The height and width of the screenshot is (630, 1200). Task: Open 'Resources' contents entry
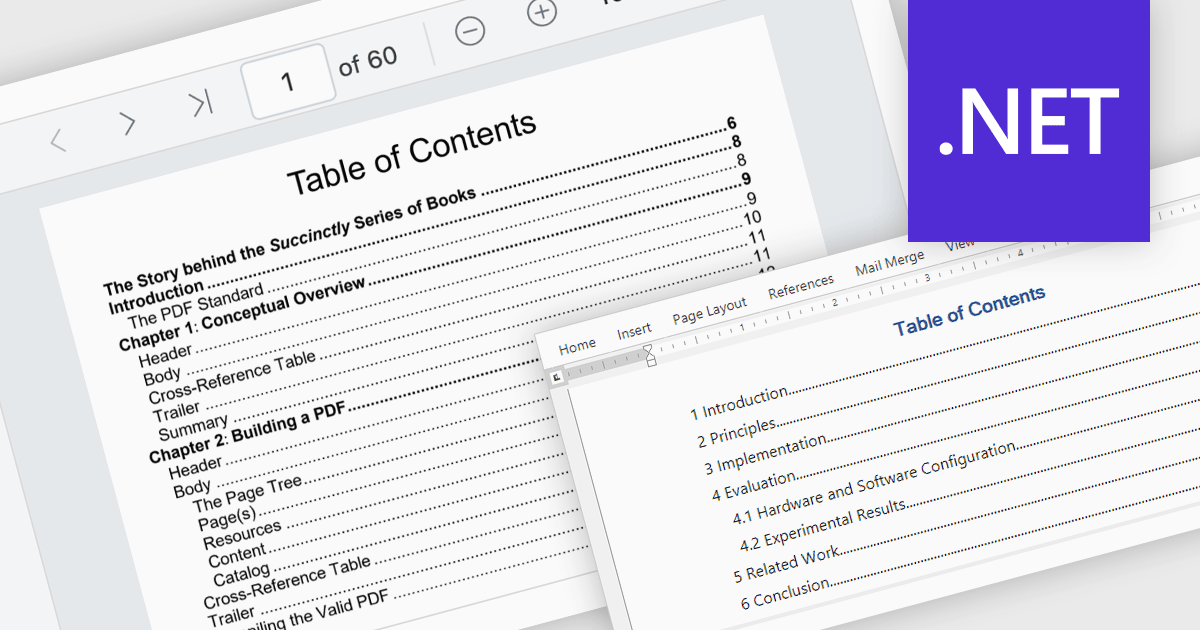pos(242,533)
